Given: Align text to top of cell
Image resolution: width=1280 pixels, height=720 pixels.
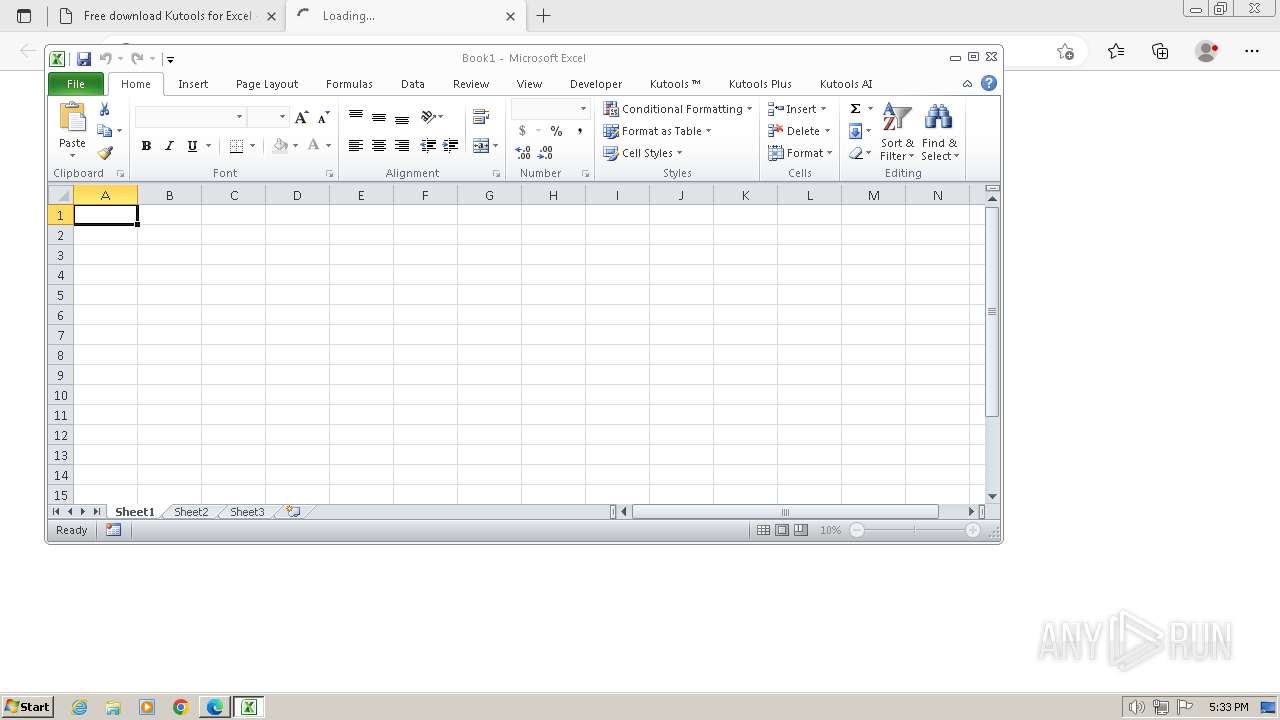Looking at the screenshot, I should point(356,117).
